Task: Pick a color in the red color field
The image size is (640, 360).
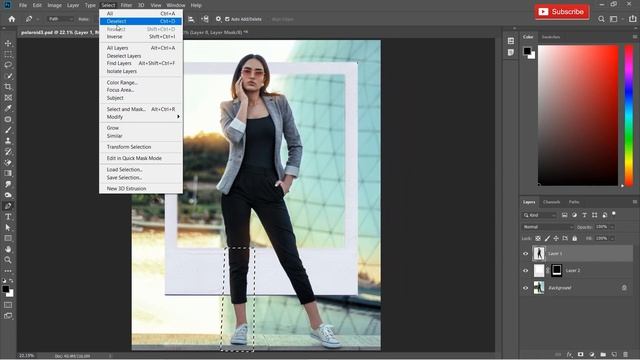Action: 578,115
